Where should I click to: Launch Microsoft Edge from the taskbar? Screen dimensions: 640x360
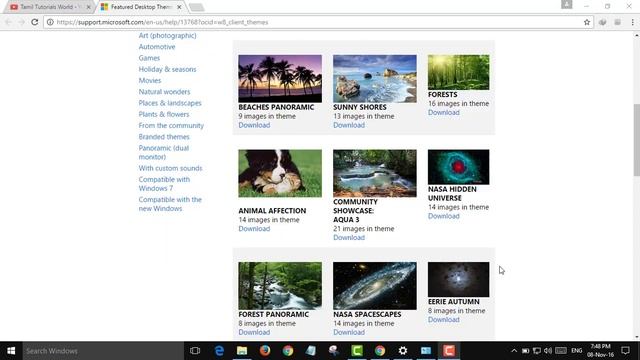(219, 351)
